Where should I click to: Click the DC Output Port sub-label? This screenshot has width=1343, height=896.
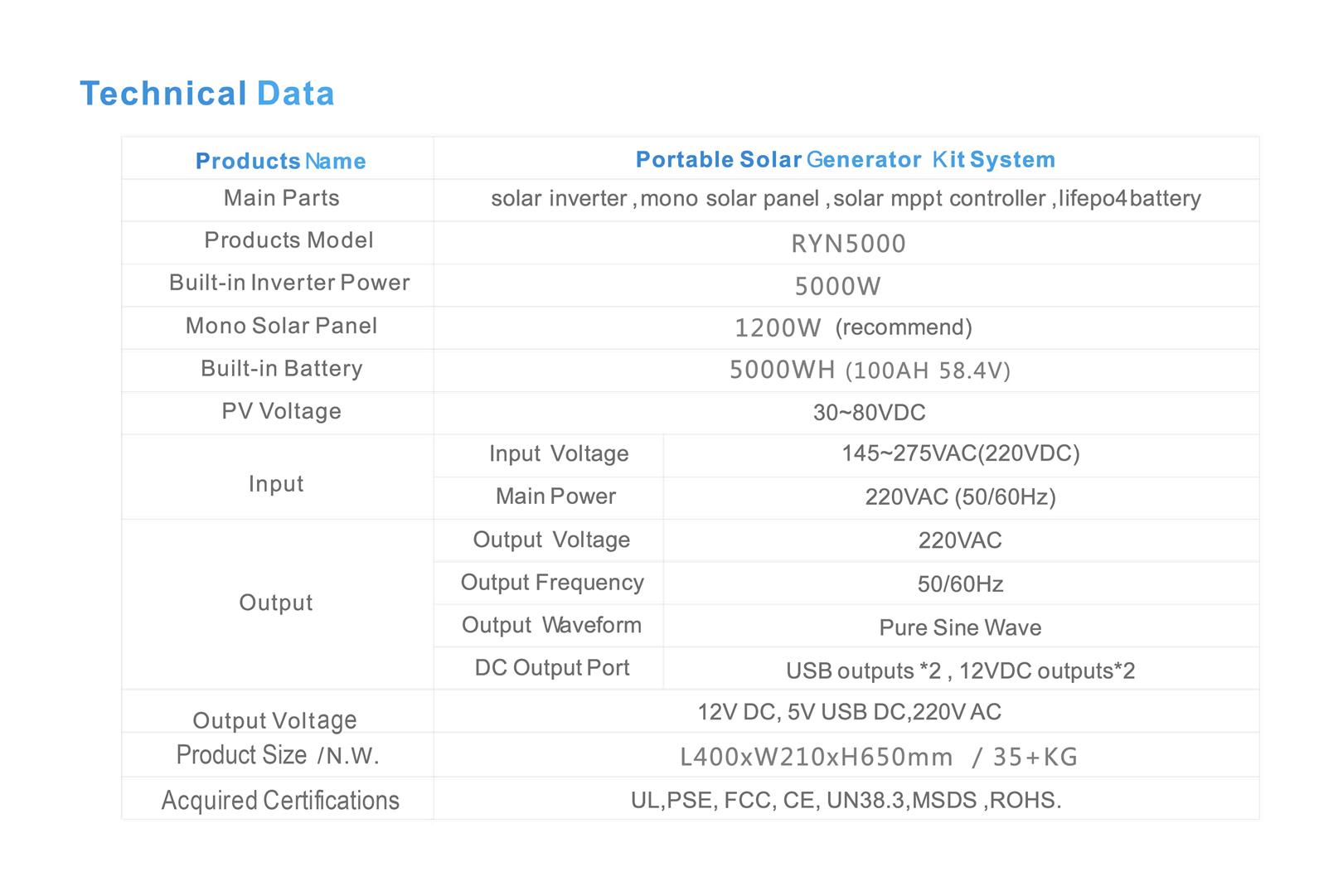552,668
